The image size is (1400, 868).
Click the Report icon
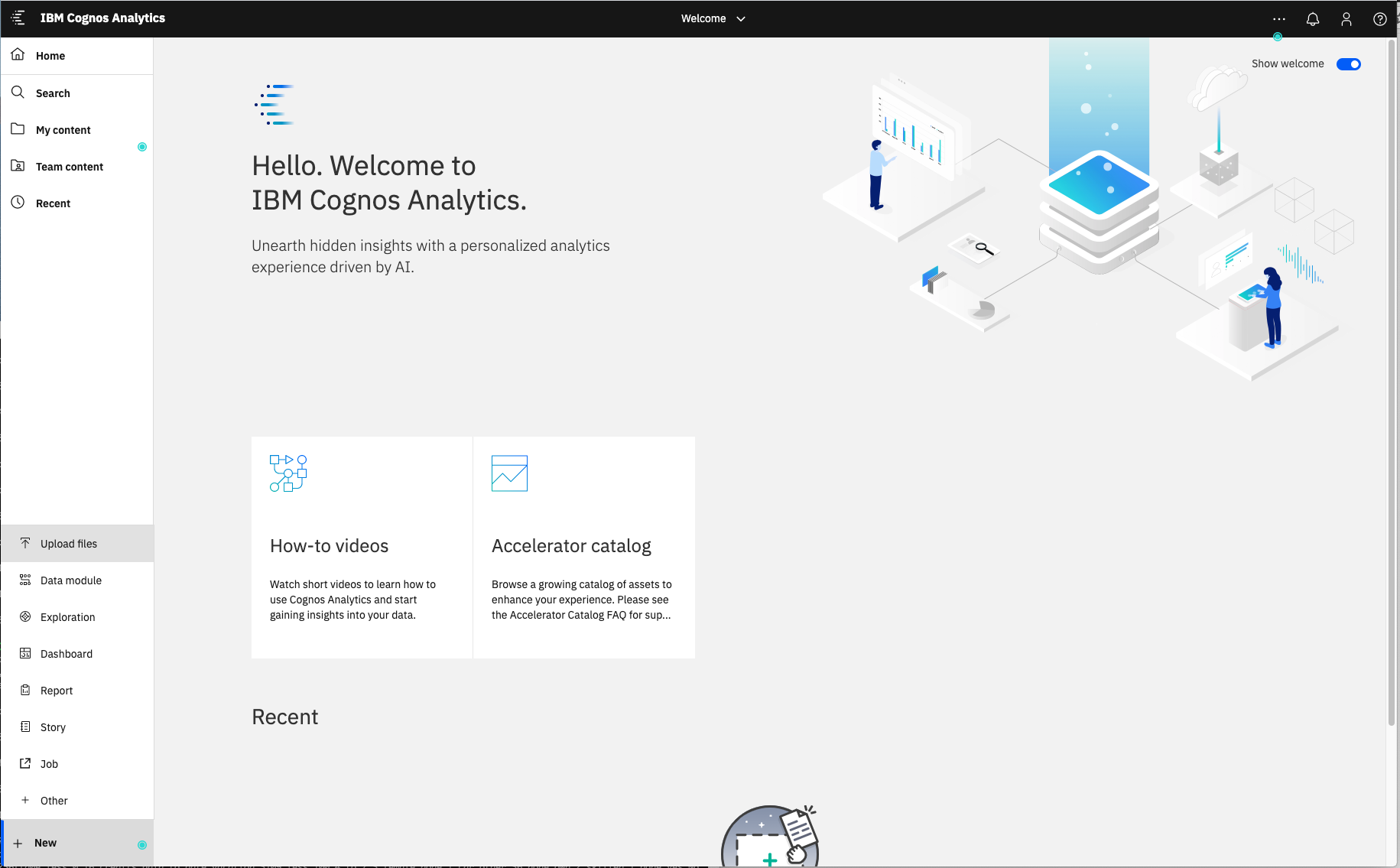click(x=25, y=690)
